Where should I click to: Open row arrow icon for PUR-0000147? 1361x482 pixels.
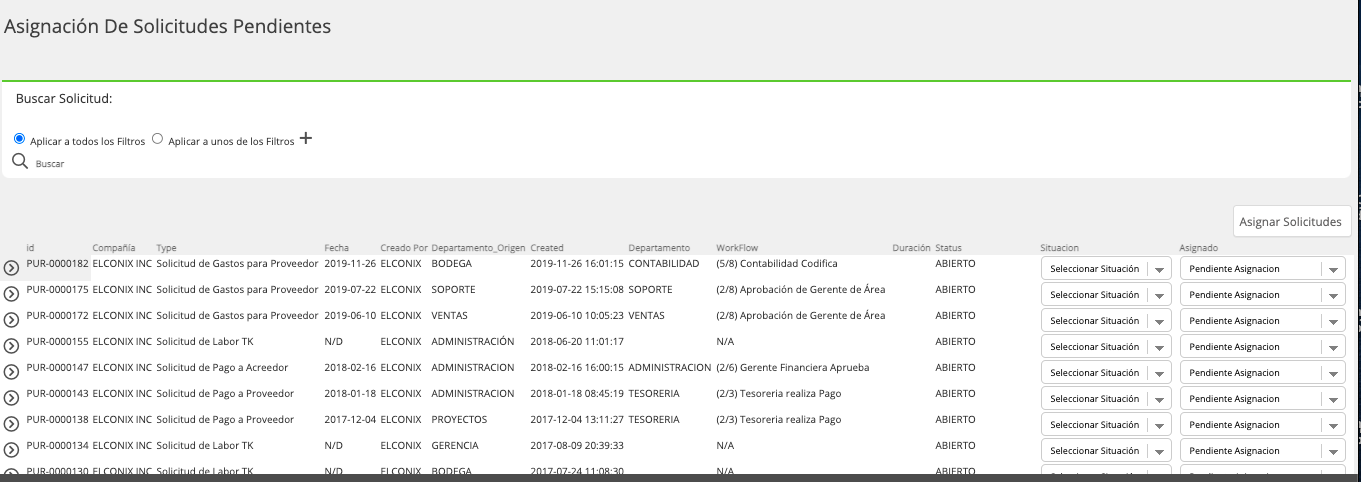pyautogui.click(x=12, y=372)
